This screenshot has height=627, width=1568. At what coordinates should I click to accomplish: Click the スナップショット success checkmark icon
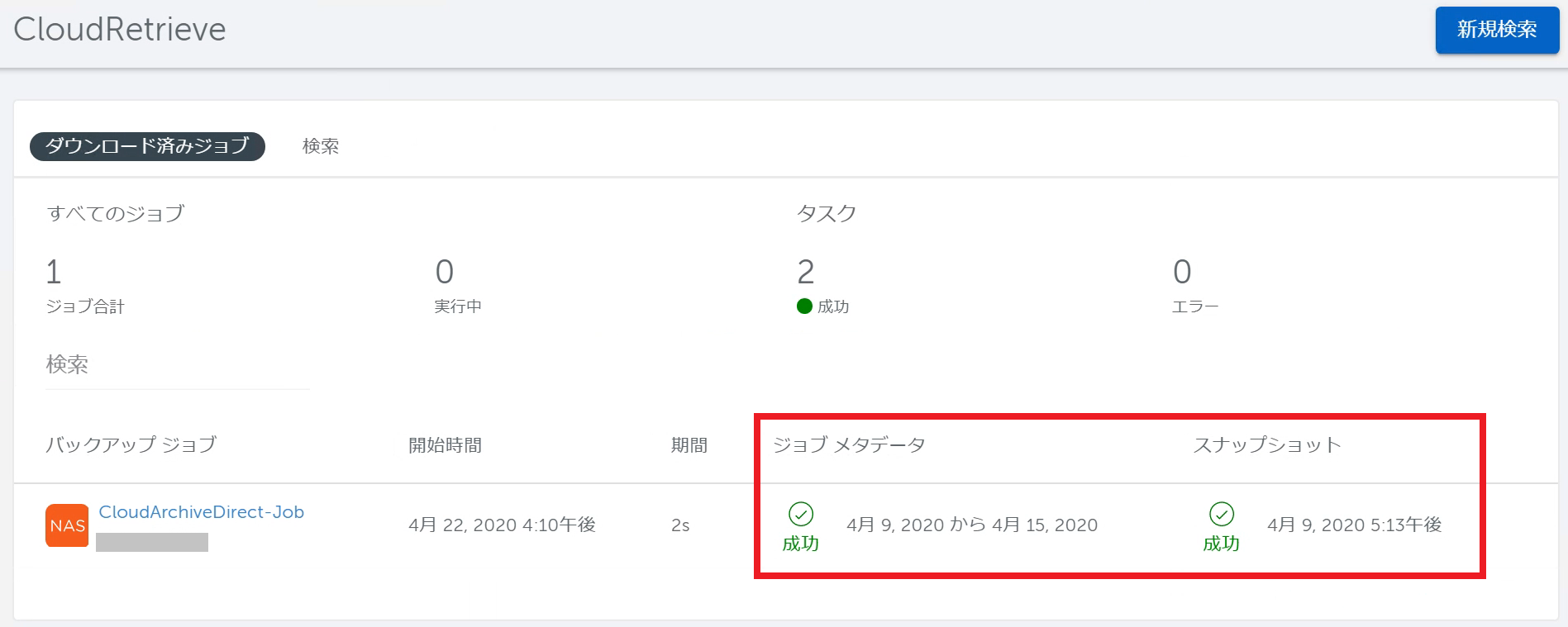[1222, 514]
